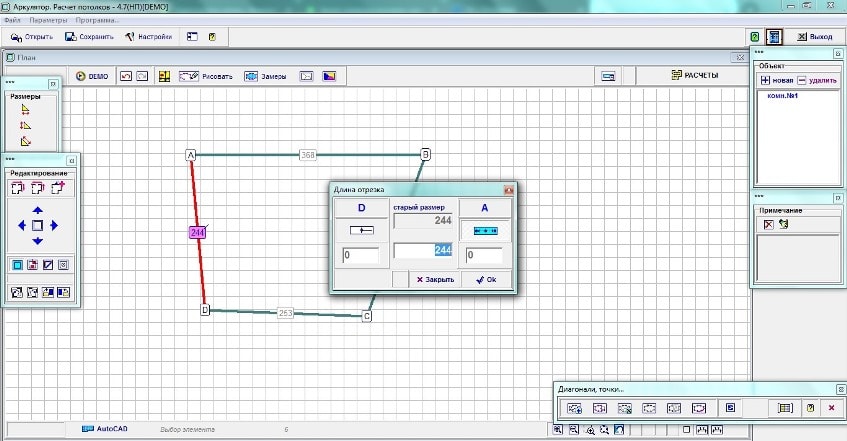Click the right arrow in Редактирование panel
The width and height of the screenshot is (847, 441).
pyautogui.click(x=54, y=226)
